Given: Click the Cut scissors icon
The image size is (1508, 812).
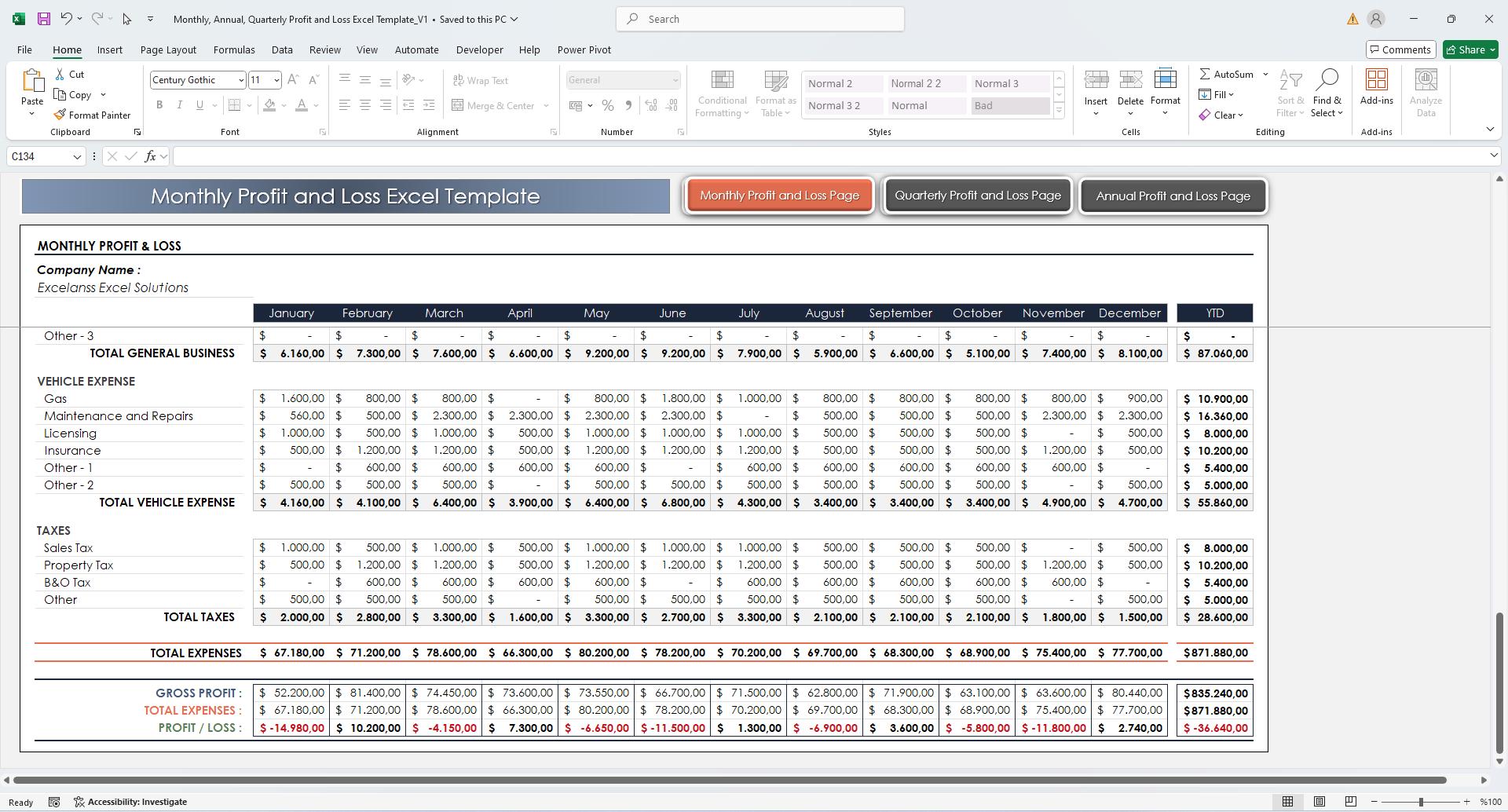Looking at the screenshot, I should click(x=60, y=74).
